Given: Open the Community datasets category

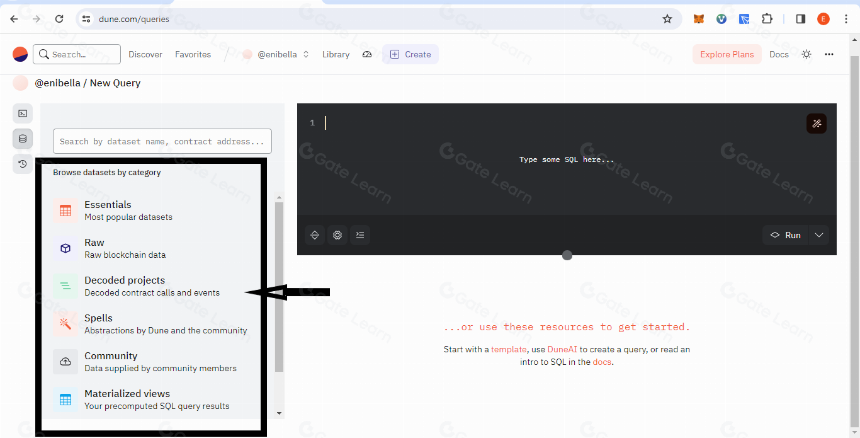Looking at the screenshot, I should click(x=156, y=362).
